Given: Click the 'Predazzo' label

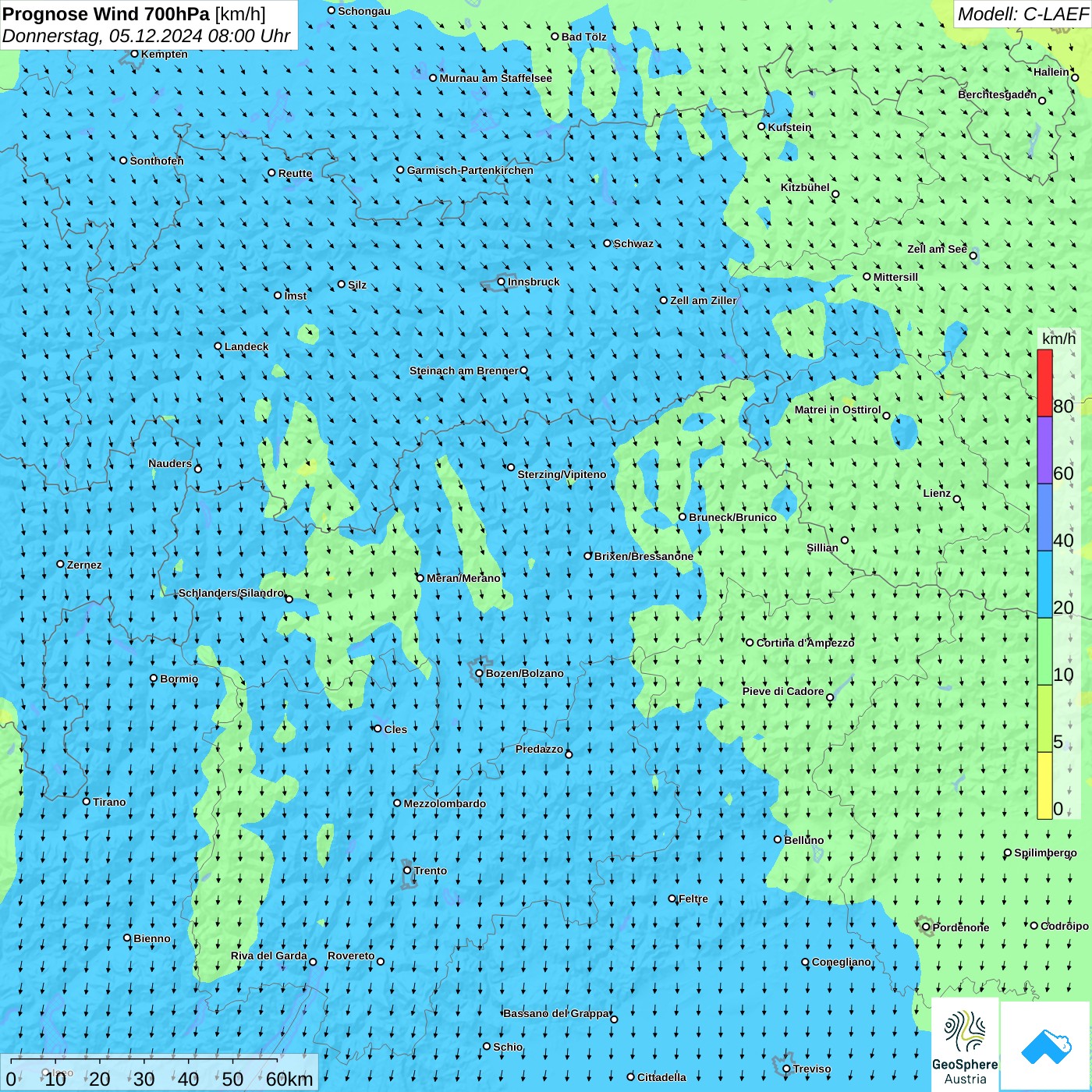Looking at the screenshot, I should (539, 749).
